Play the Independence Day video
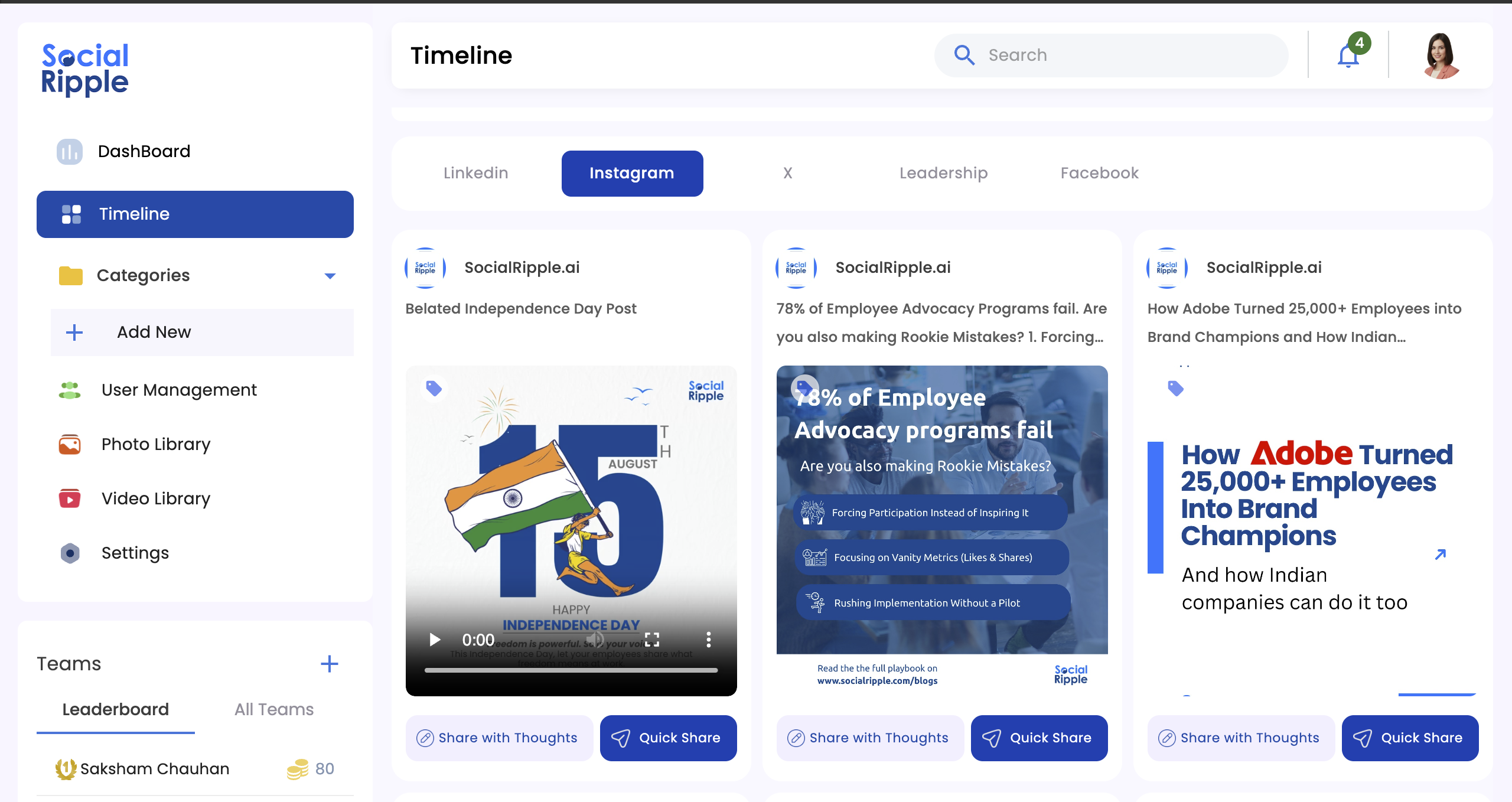The width and height of the screenshot is (1512, 802). 435,640
